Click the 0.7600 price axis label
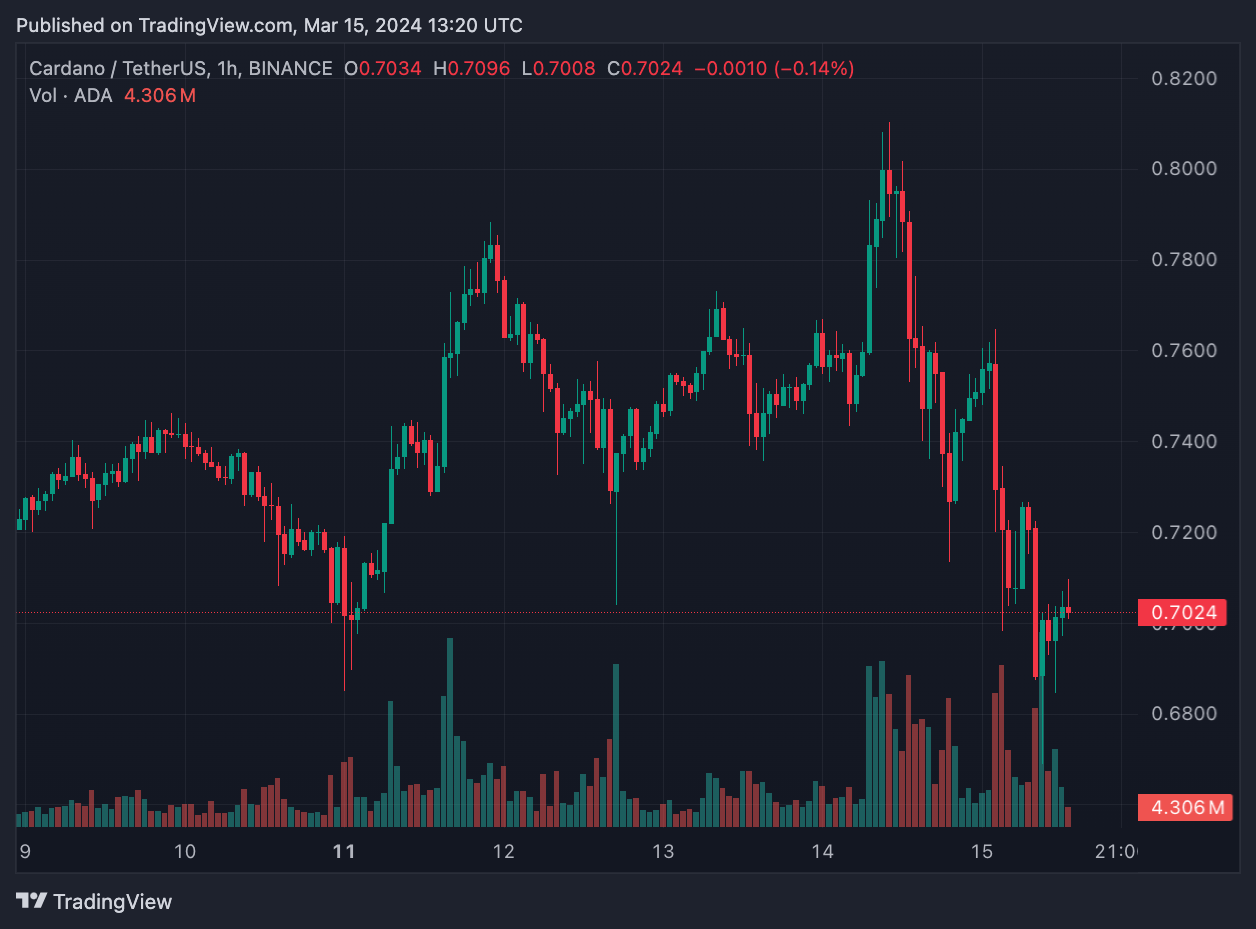 pyautogui.click(x=1183, y=350)
